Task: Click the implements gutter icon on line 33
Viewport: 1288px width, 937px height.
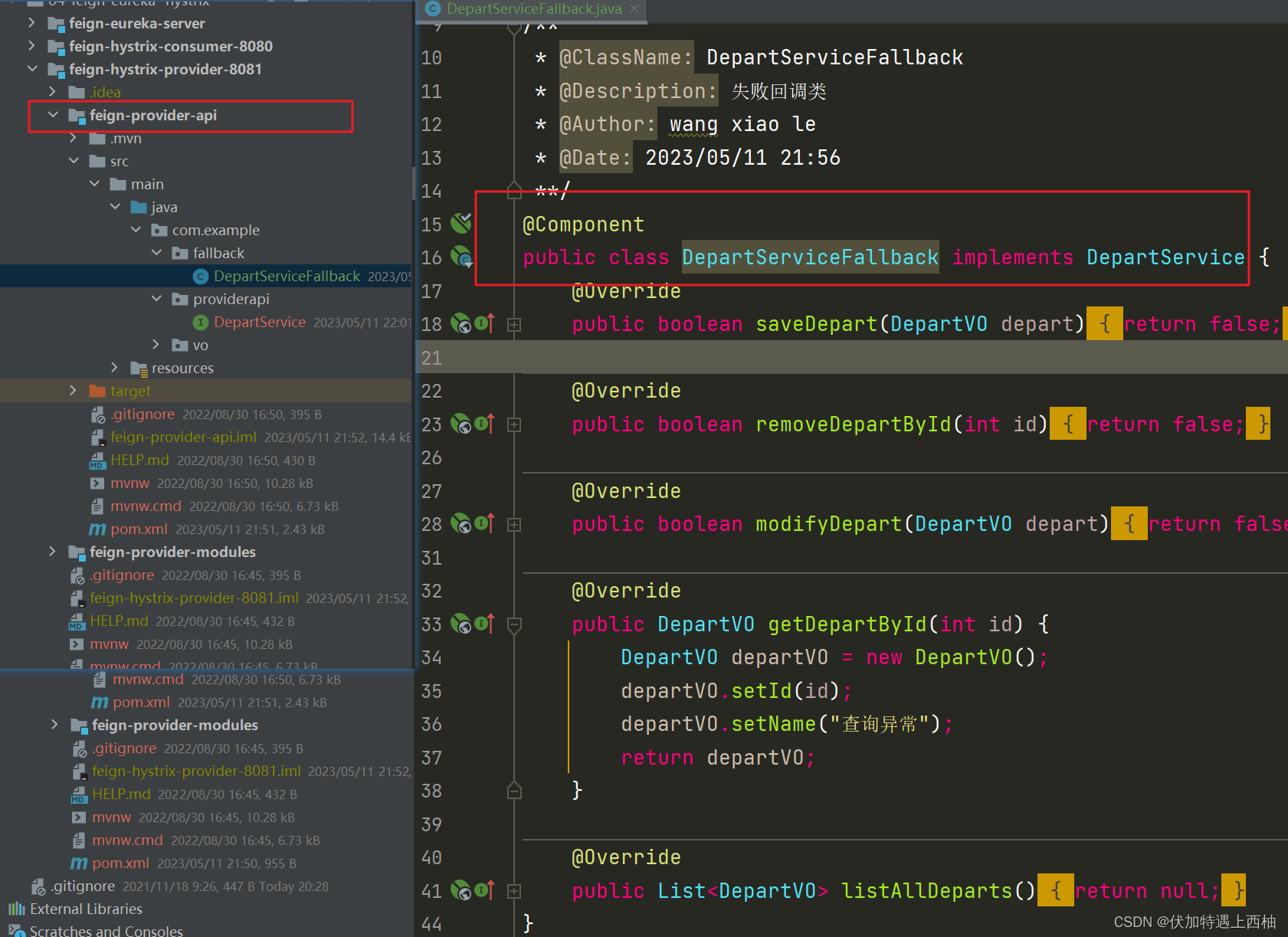Action: [x=485, y=624]
